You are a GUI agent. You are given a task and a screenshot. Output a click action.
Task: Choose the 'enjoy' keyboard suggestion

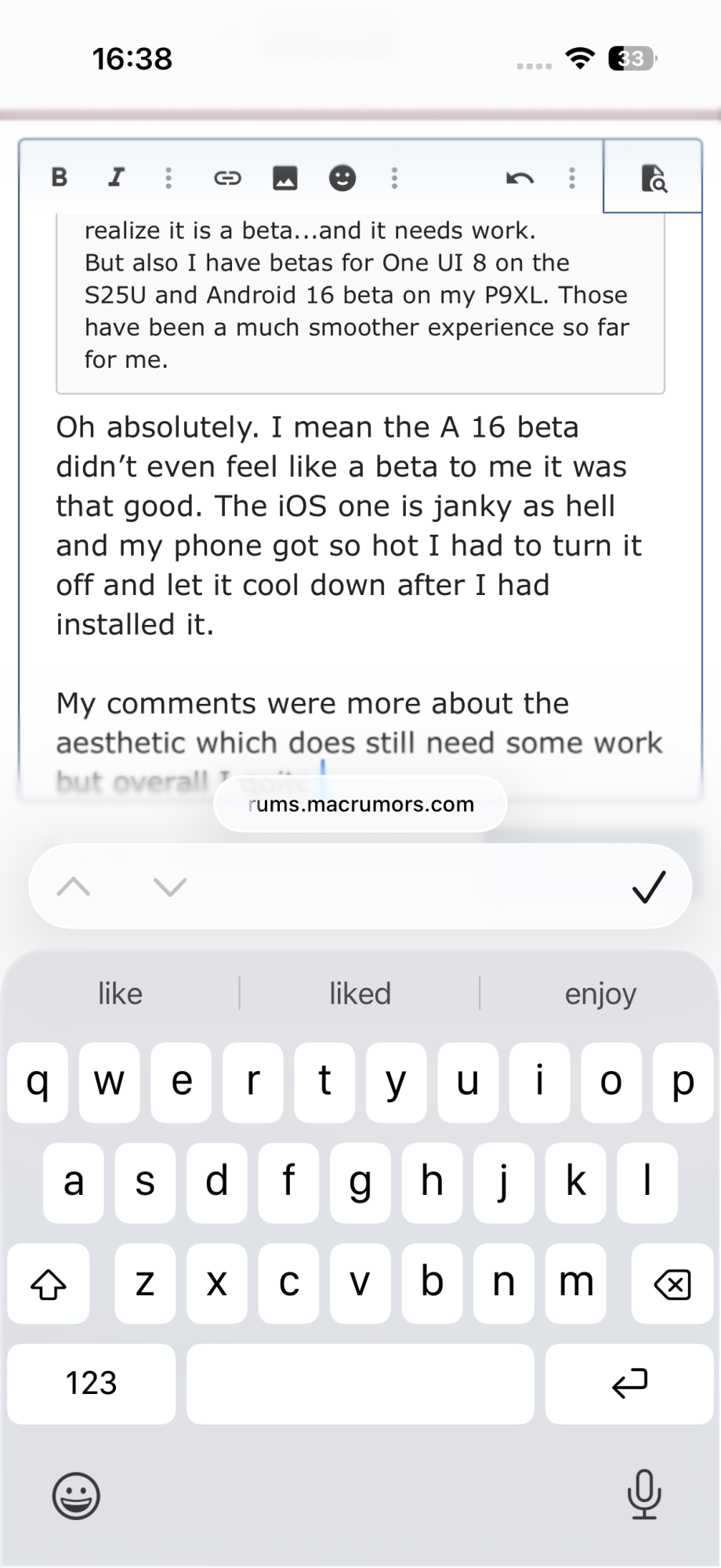coord(600,993)
